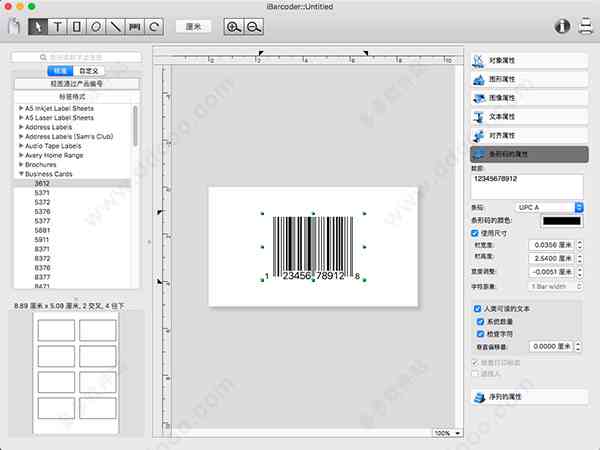
Task: Click the barcode properties panel icon
Action: [x=478, y=154]
